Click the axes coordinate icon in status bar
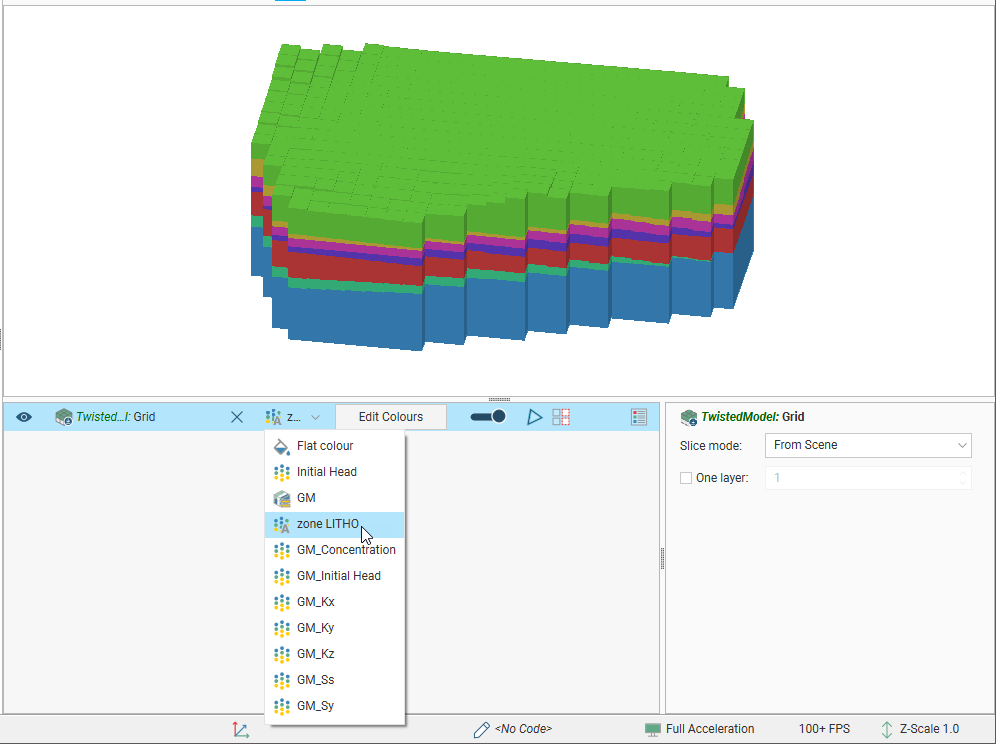996x744 pixels. click(240, 730)
